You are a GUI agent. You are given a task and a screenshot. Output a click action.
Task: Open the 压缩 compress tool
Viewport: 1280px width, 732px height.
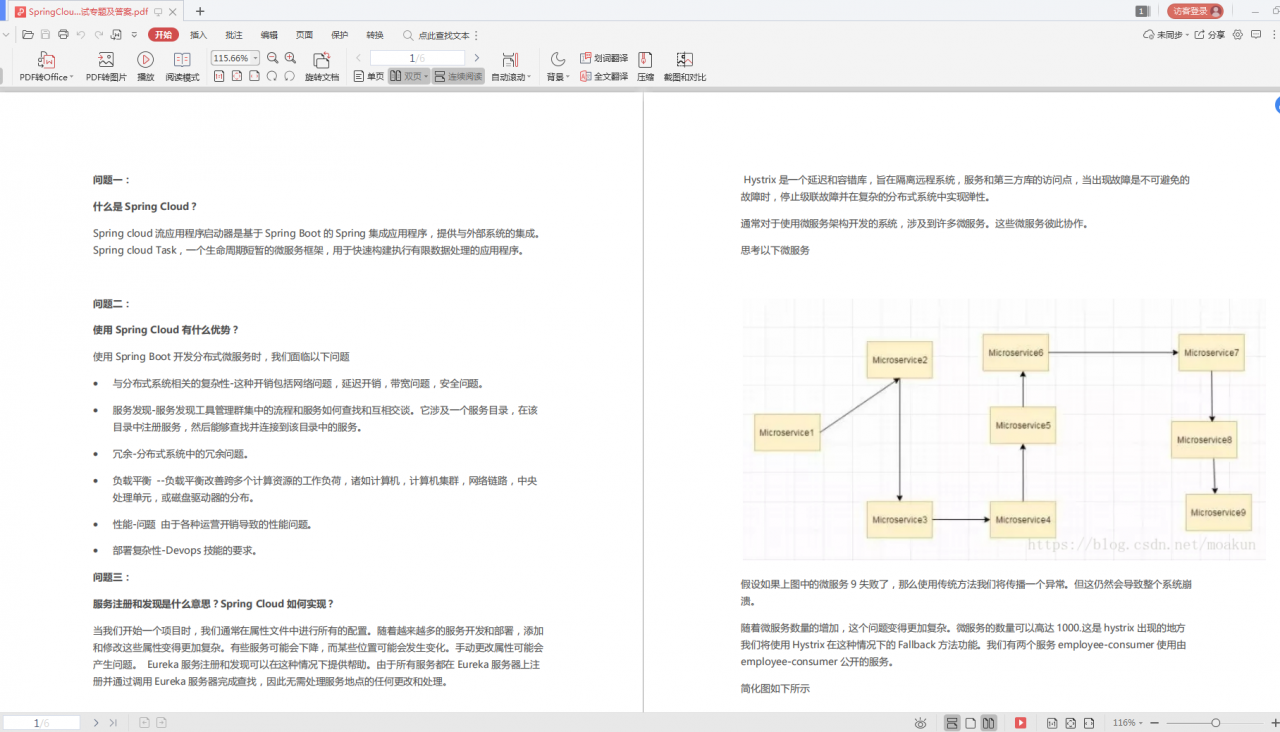[645, 65]
